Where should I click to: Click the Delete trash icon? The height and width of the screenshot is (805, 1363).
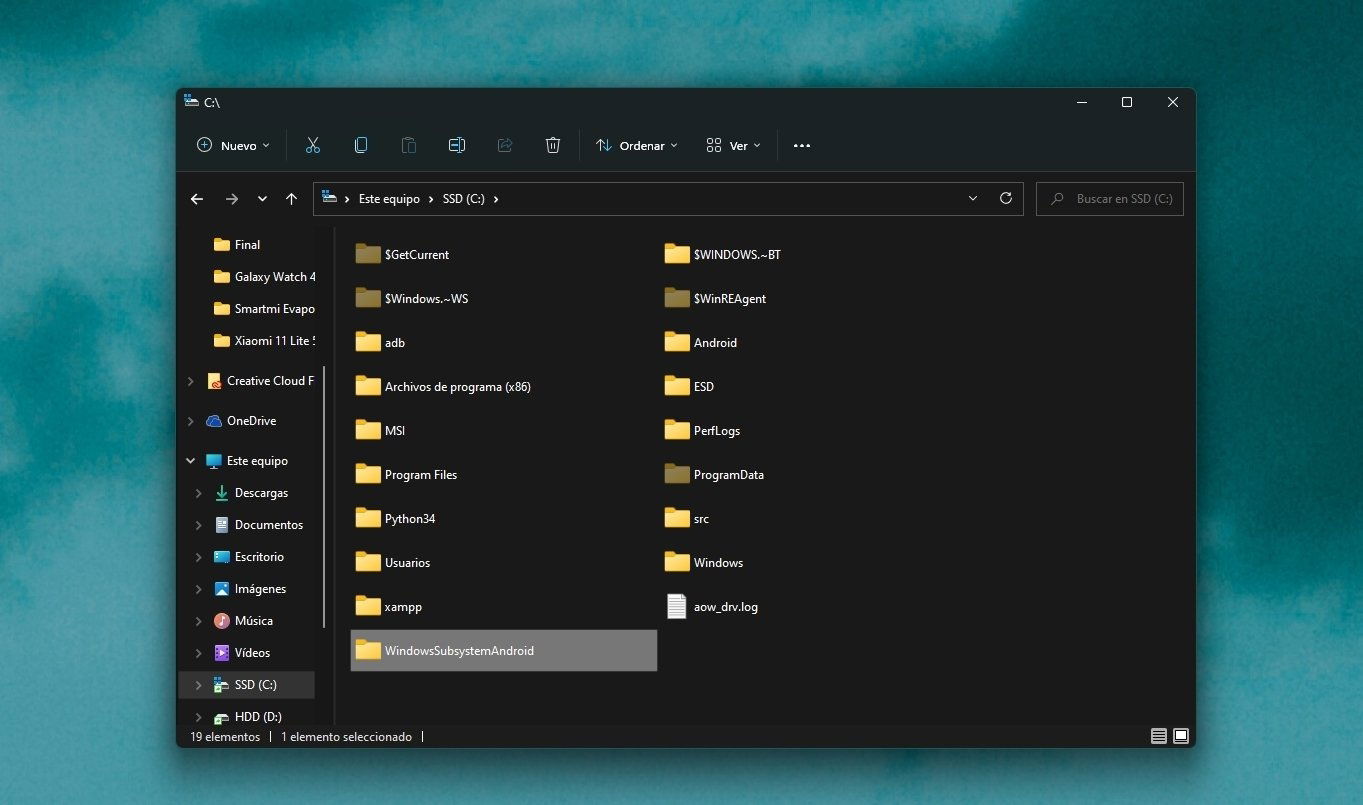553,145
